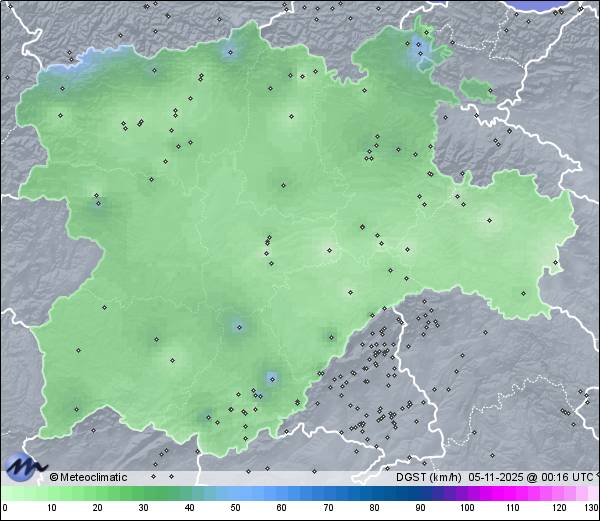The width and height of the screenshot is (600, 521).
Task: Click the blue gust hotspot in northeast corner
Action: (420, 50)
